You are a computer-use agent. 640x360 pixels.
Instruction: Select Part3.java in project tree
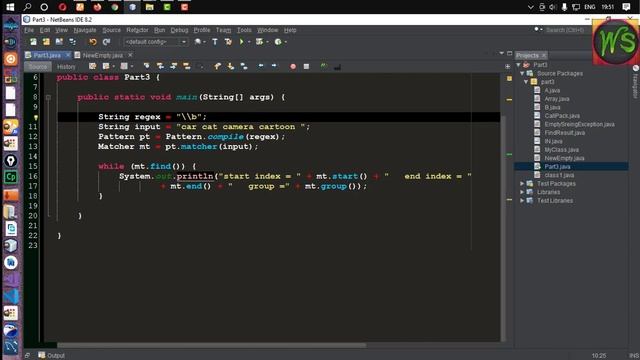pos(557,167)
